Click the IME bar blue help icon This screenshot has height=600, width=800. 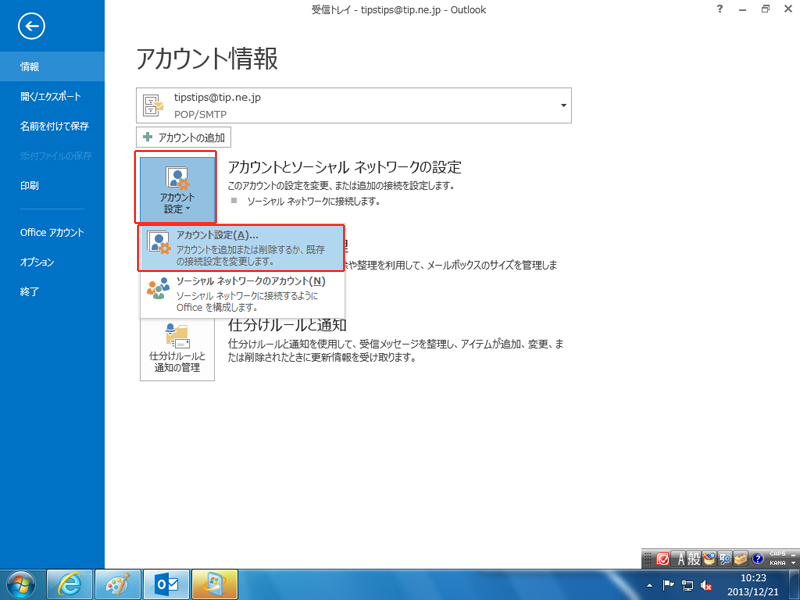[x=758, y=560]
